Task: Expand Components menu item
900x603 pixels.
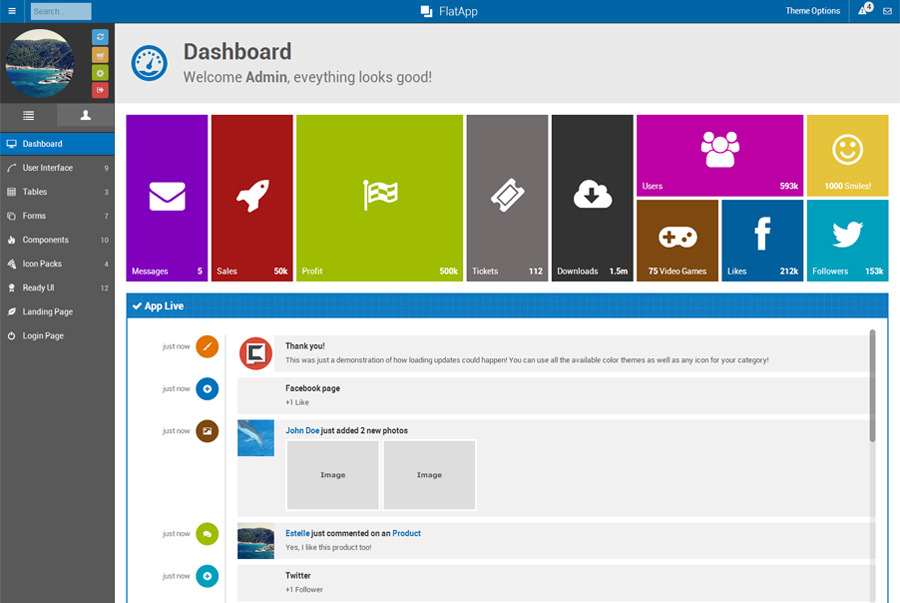Action: [x=57, y=240]
